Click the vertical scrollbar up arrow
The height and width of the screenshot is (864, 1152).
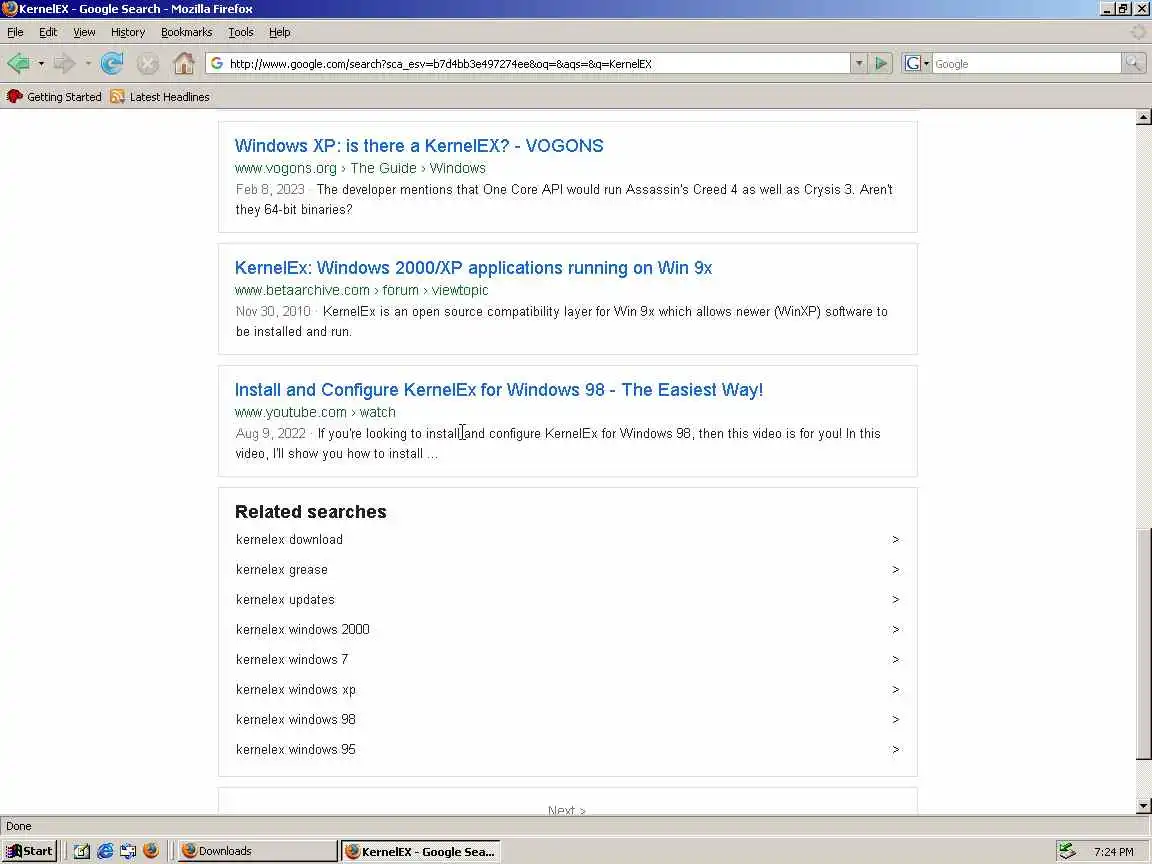pyautogui.click(x=1143, y=118)
